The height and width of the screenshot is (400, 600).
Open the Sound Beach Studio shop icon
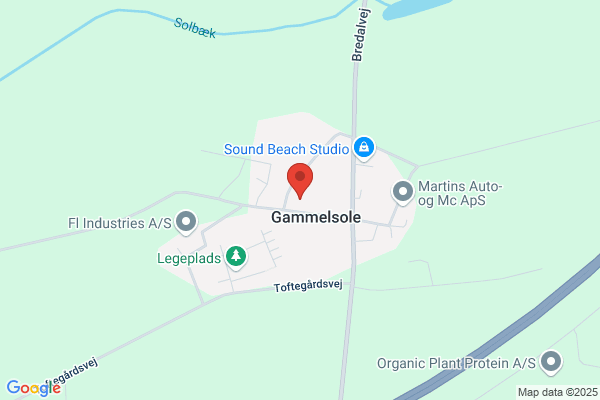(x=364, y=147)
